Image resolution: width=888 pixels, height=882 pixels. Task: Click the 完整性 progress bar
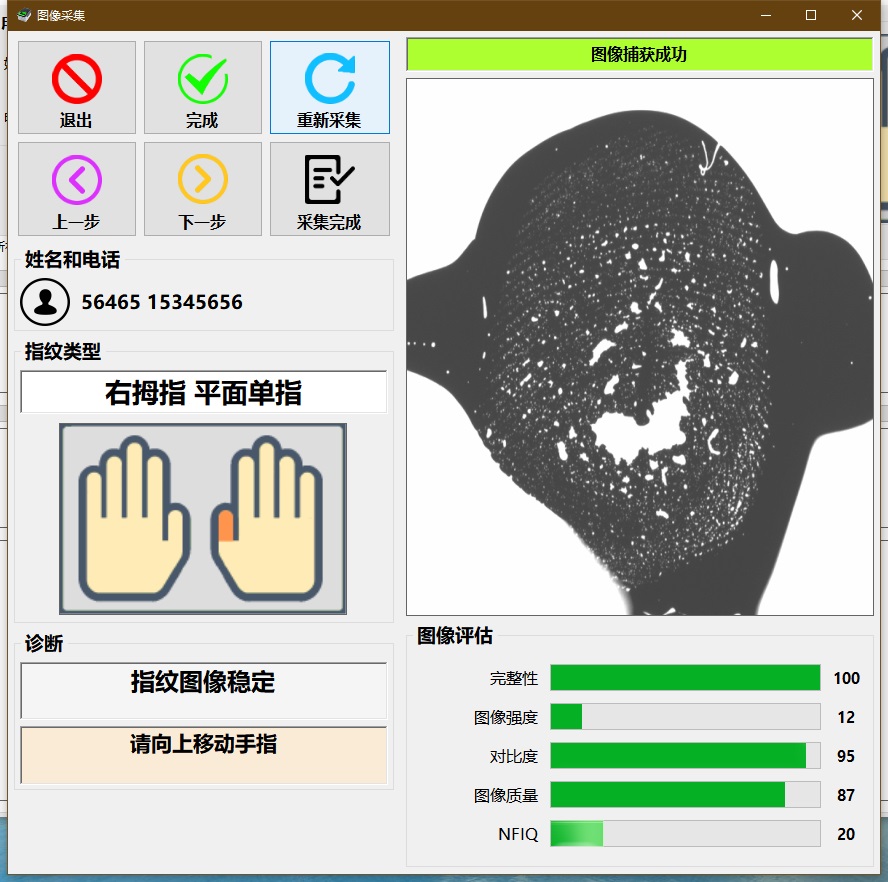[x=685, y=678]
